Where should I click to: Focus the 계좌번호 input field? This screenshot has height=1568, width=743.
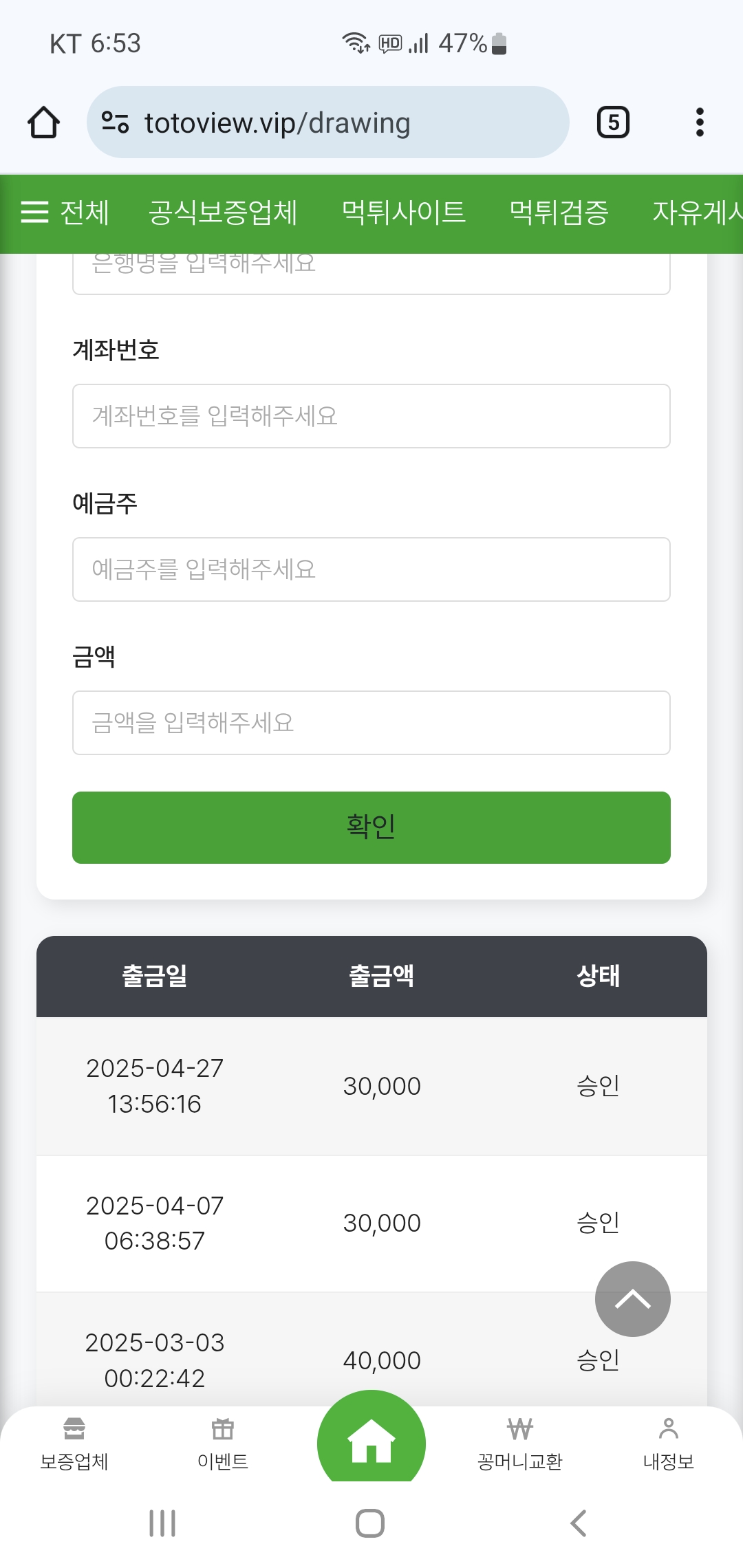[x=371, y=416]
